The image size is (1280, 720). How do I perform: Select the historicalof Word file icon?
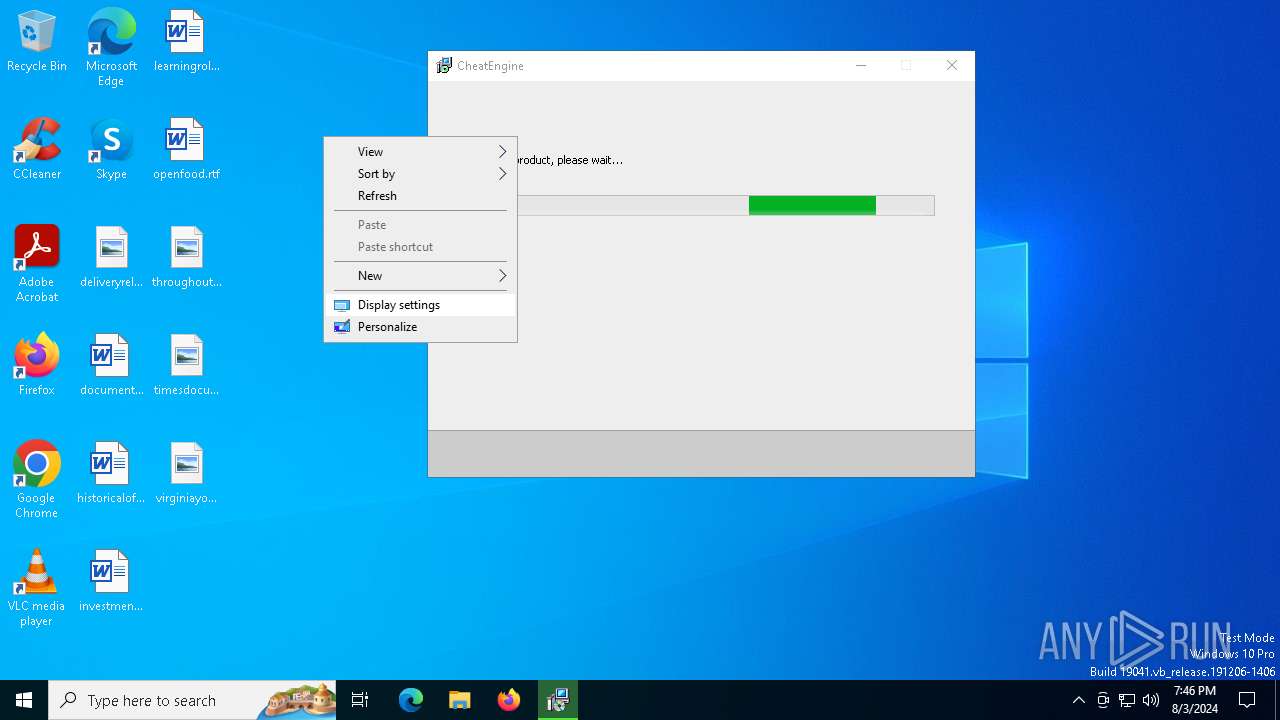pyautogui.click(x=111, y=474)
